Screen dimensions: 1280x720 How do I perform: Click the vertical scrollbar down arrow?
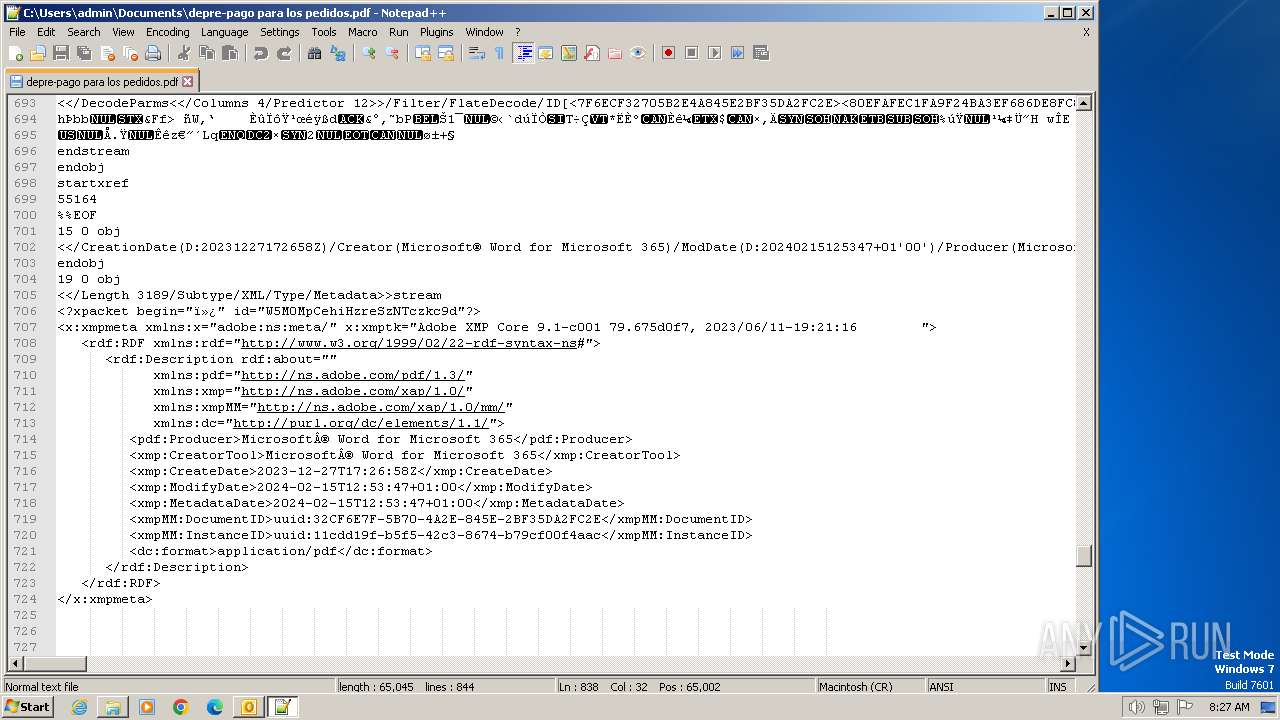point(1084,647)
